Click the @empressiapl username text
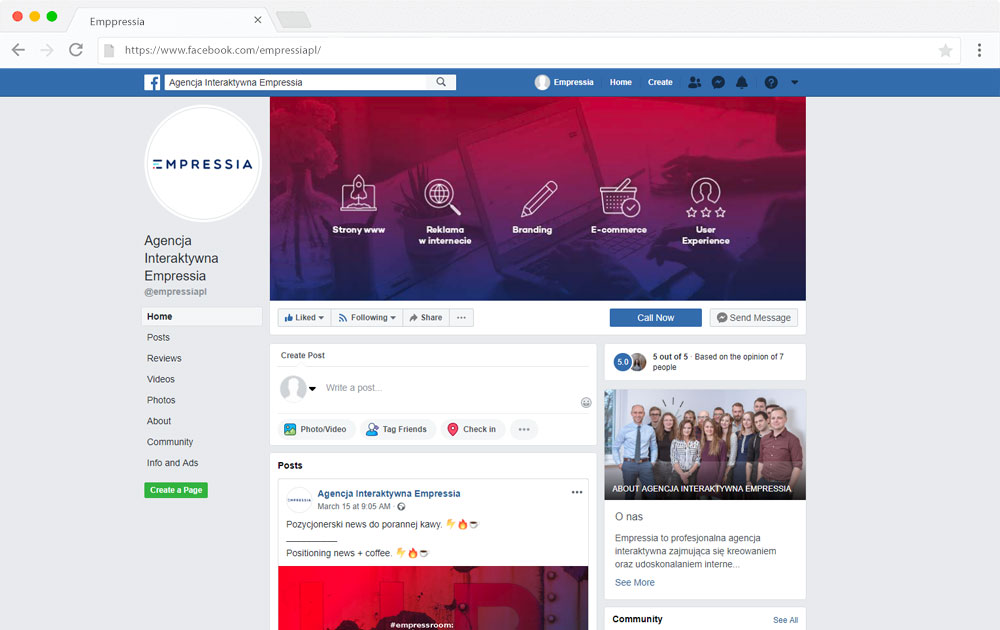 [x=175, y=291]
